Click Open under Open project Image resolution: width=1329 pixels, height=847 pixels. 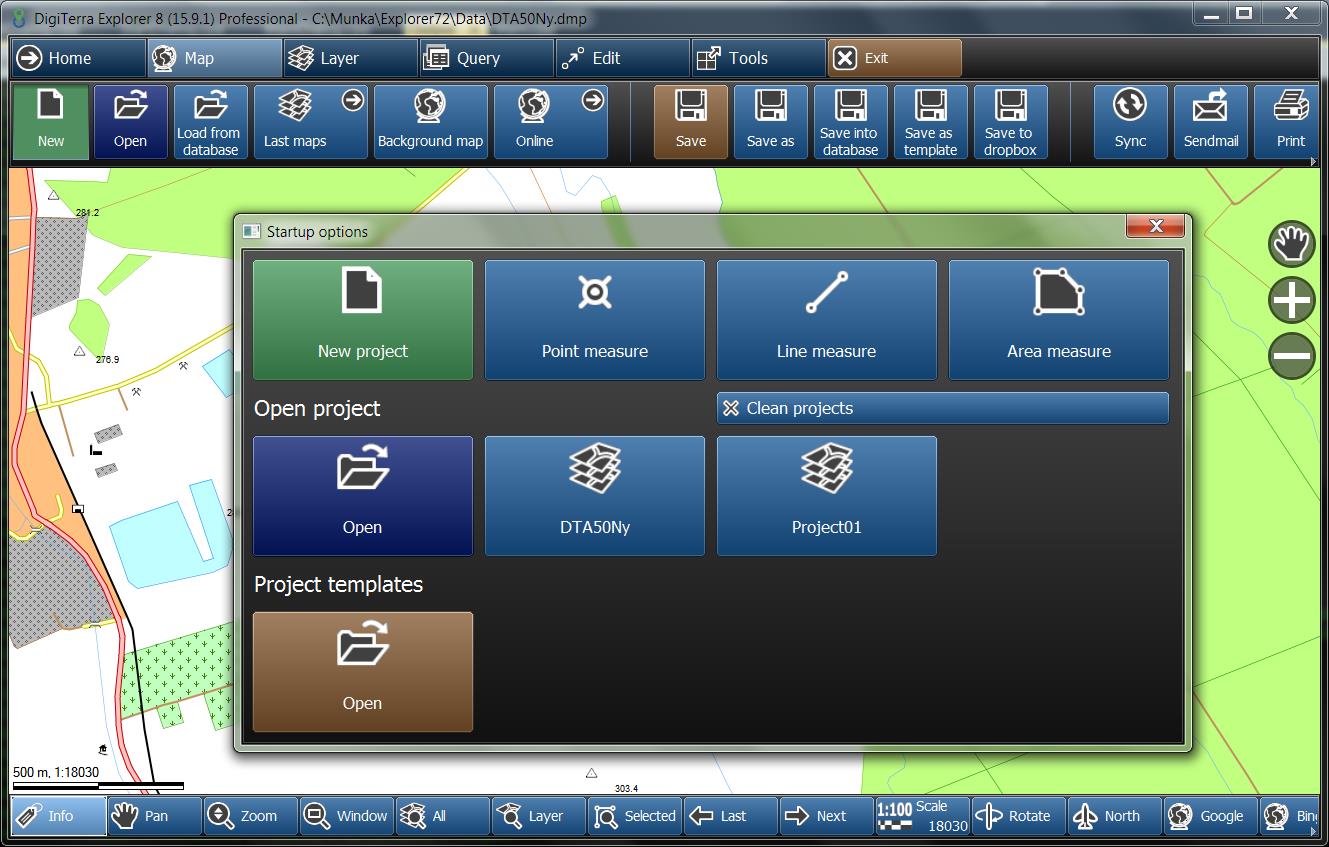(363, 496)
